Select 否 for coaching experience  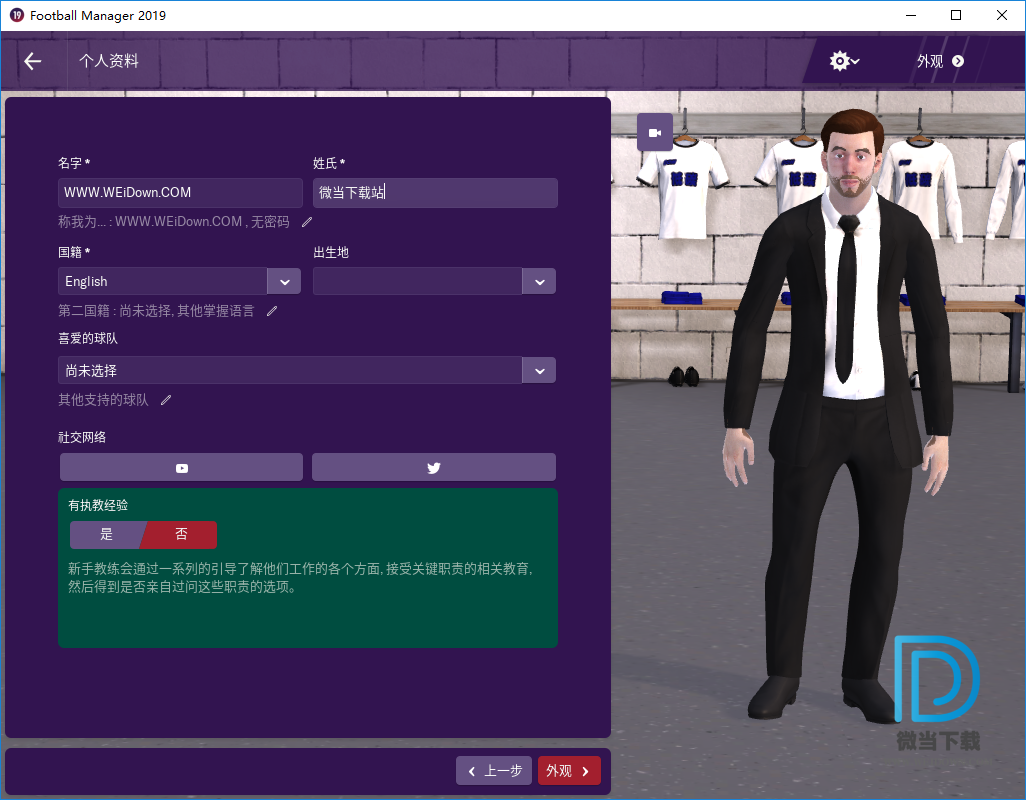[x=181, y=534]
